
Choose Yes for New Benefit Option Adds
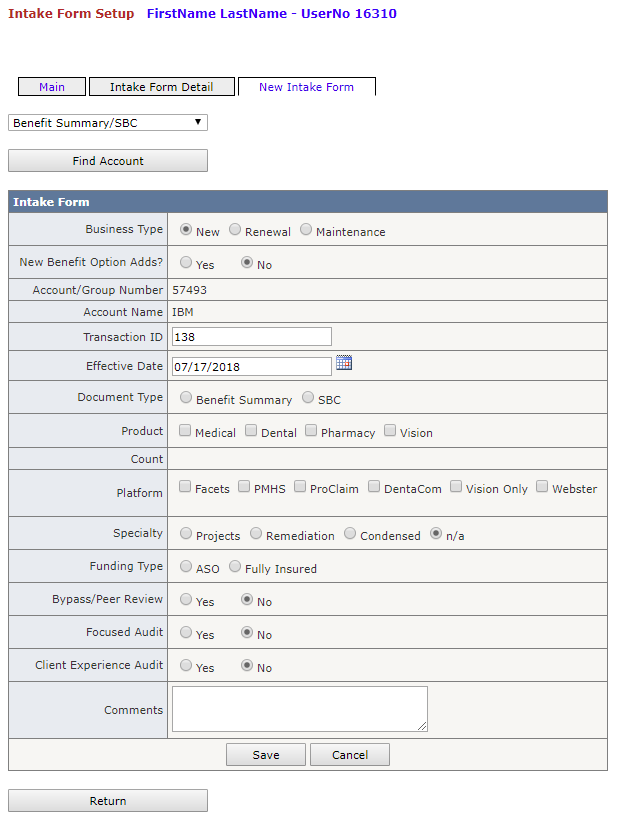[x=186, y=263]
